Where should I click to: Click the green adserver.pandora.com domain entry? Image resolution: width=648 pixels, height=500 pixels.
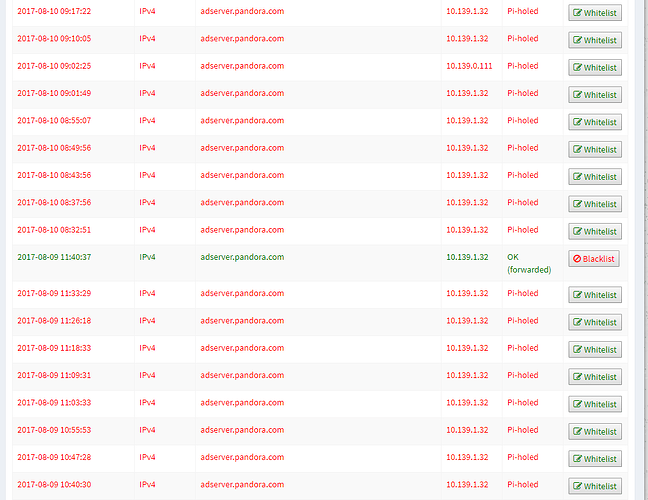(x=241, y=257)
